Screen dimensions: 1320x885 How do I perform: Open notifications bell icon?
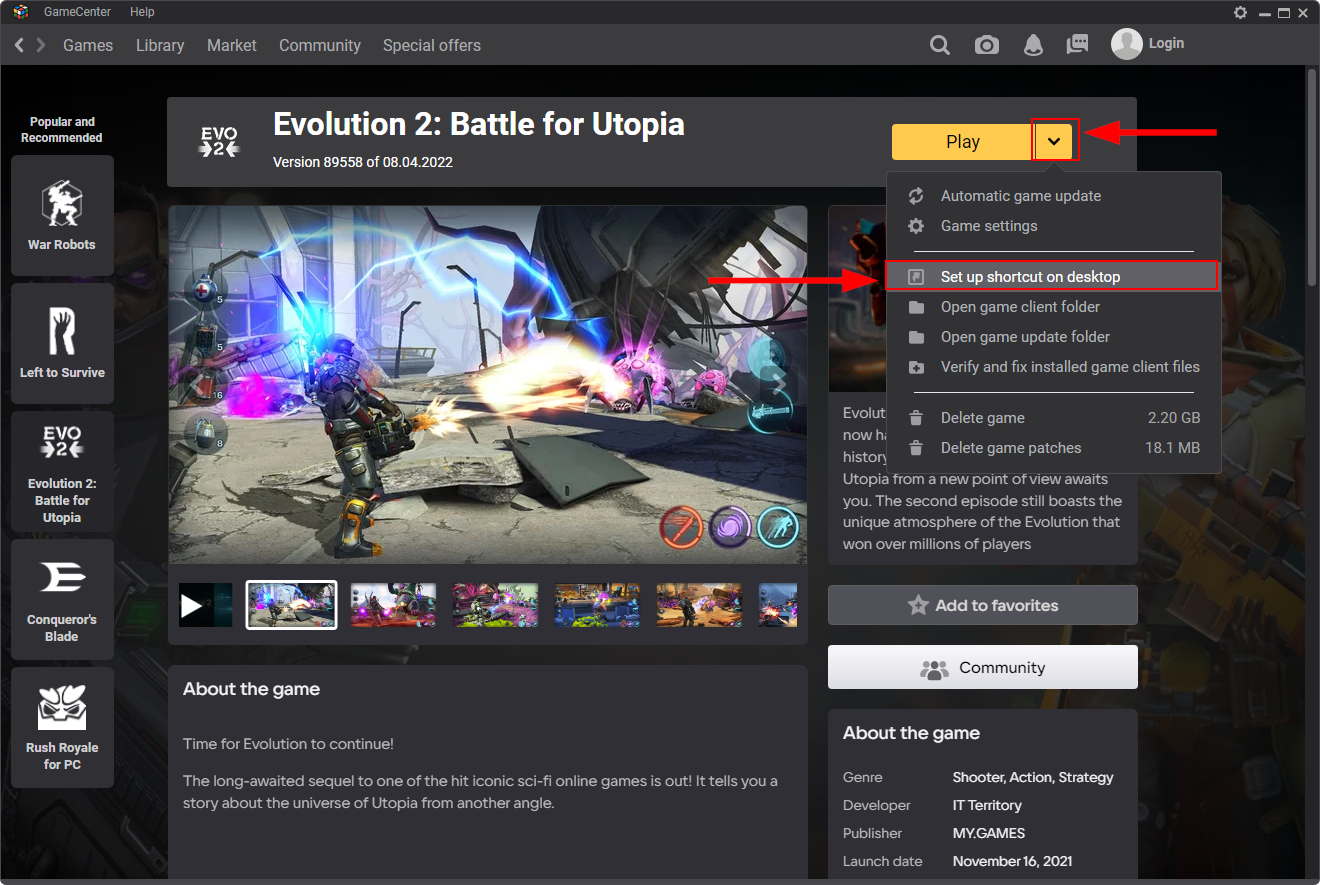tap(1033, 45)
